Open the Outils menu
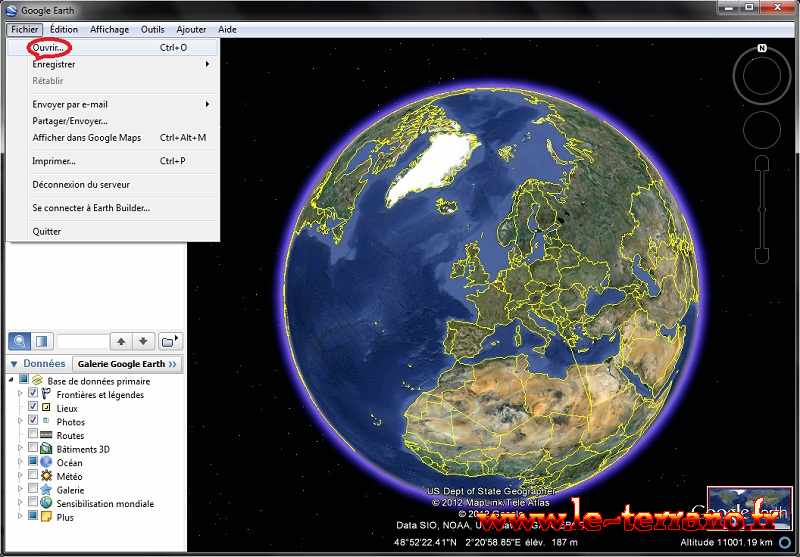Image resolution: width=800 pixels, height=557 pixels. [152, 30]
